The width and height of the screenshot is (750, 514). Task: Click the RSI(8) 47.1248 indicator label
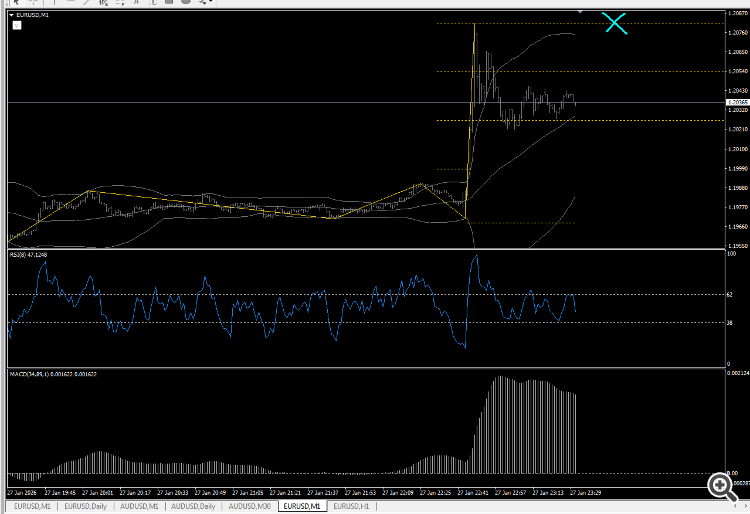pos(28,255)
